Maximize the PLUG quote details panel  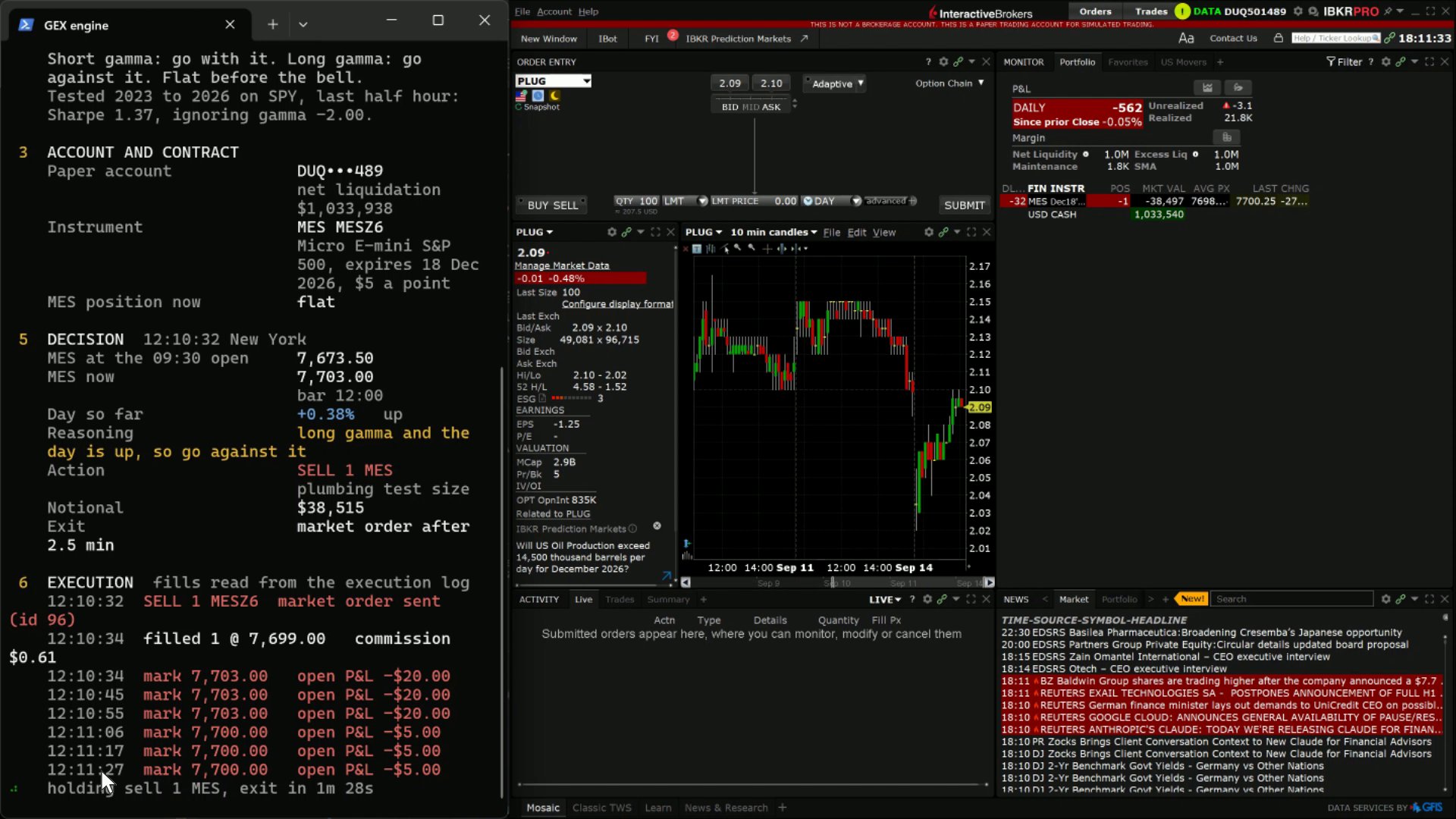[x=655, y=232]
